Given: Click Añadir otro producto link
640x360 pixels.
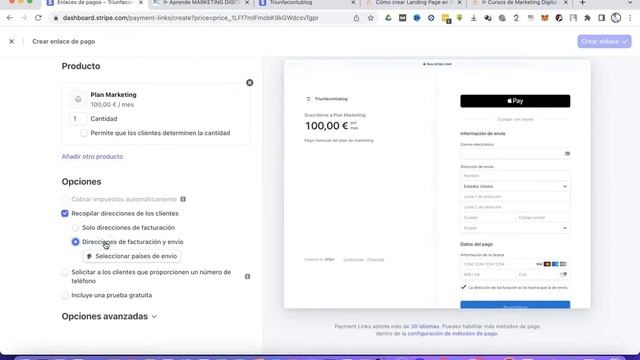Looking at the screenshot, I should 92,156.
